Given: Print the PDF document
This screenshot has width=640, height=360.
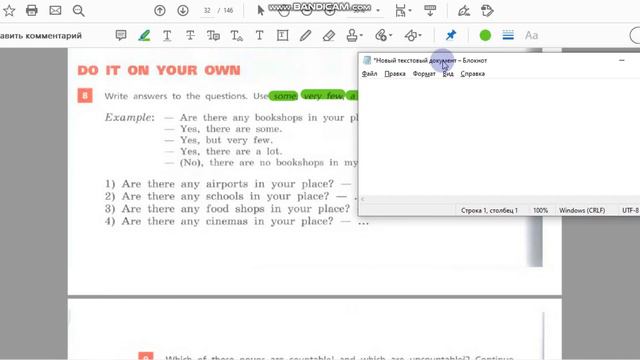Looking at the screenshot, I should coord(31,11).
